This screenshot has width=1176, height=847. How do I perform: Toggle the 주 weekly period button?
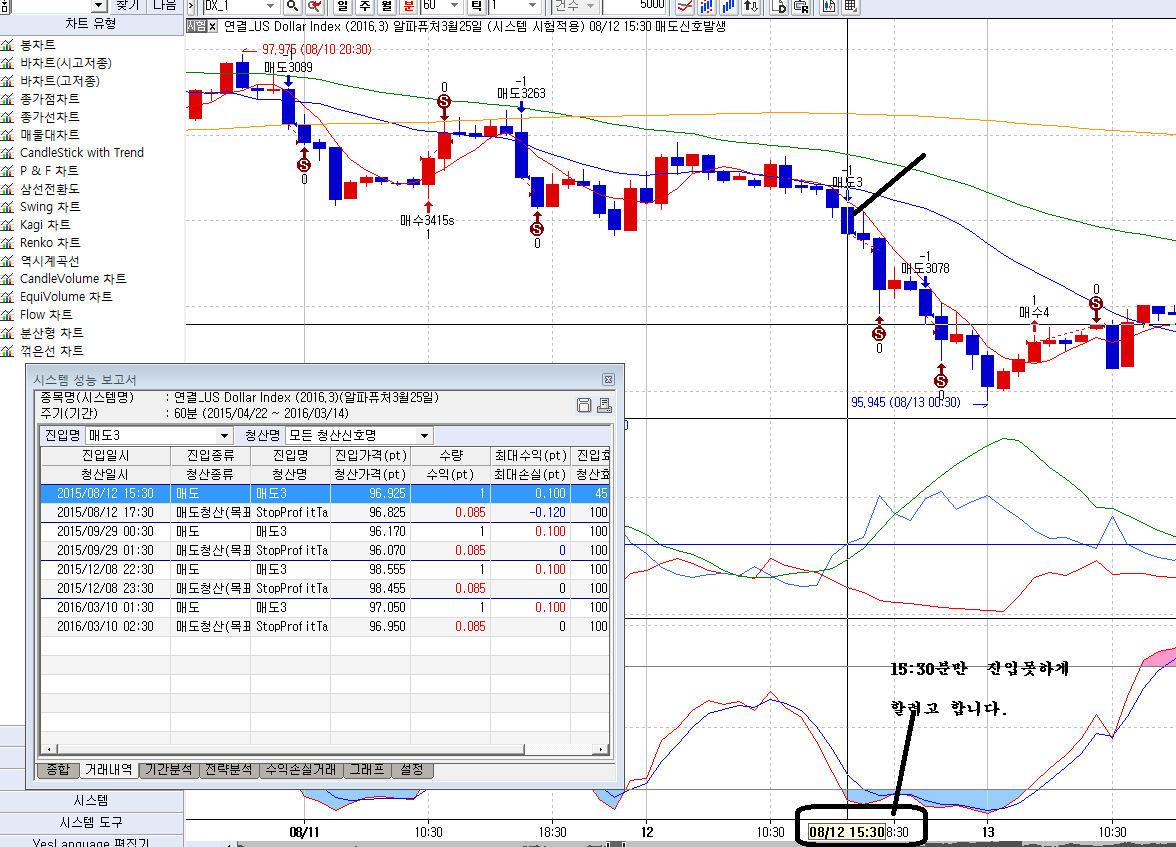coord(365,5)
